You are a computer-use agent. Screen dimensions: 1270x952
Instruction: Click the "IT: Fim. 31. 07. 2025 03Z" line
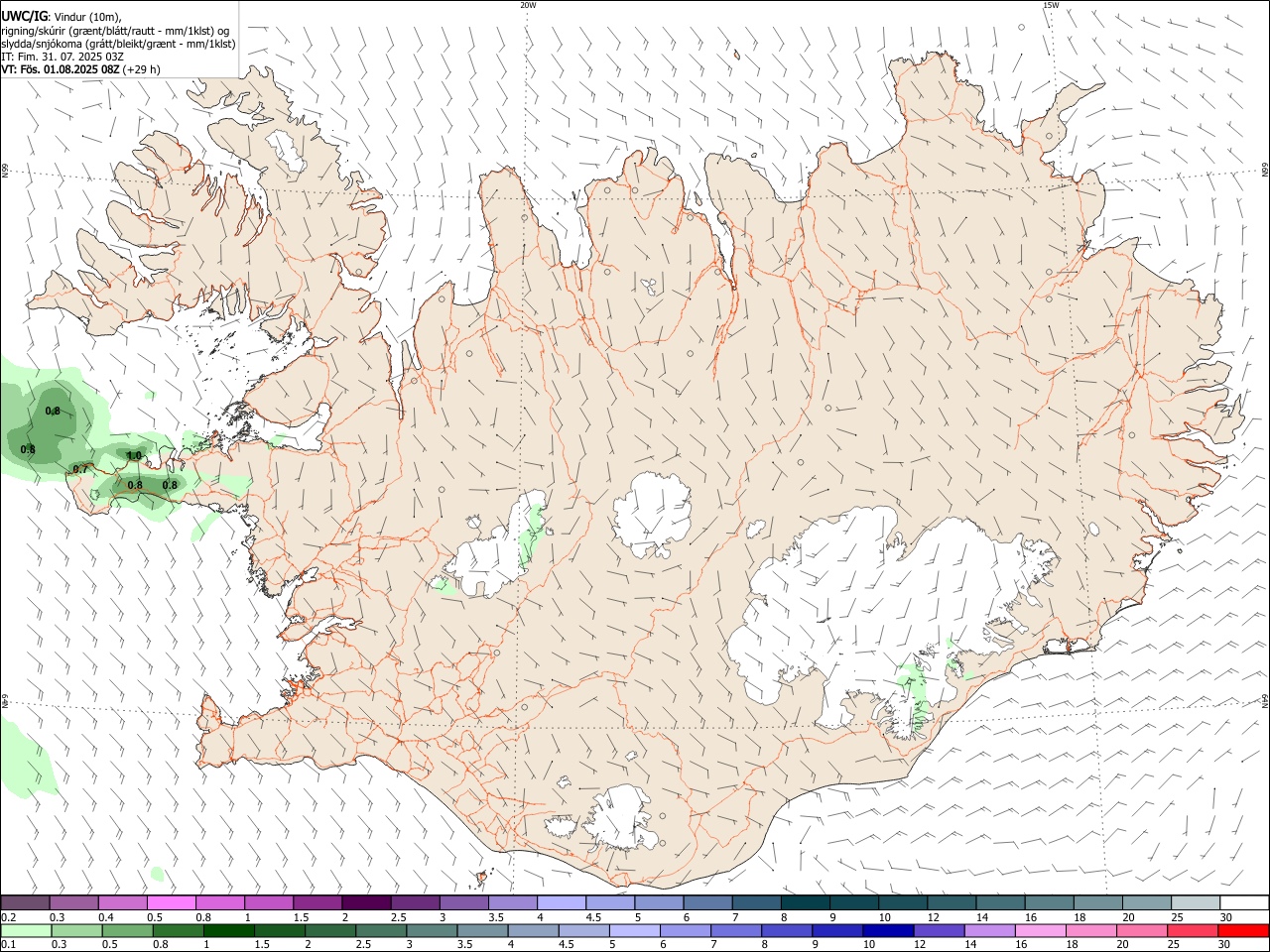(x=63, y=57)
